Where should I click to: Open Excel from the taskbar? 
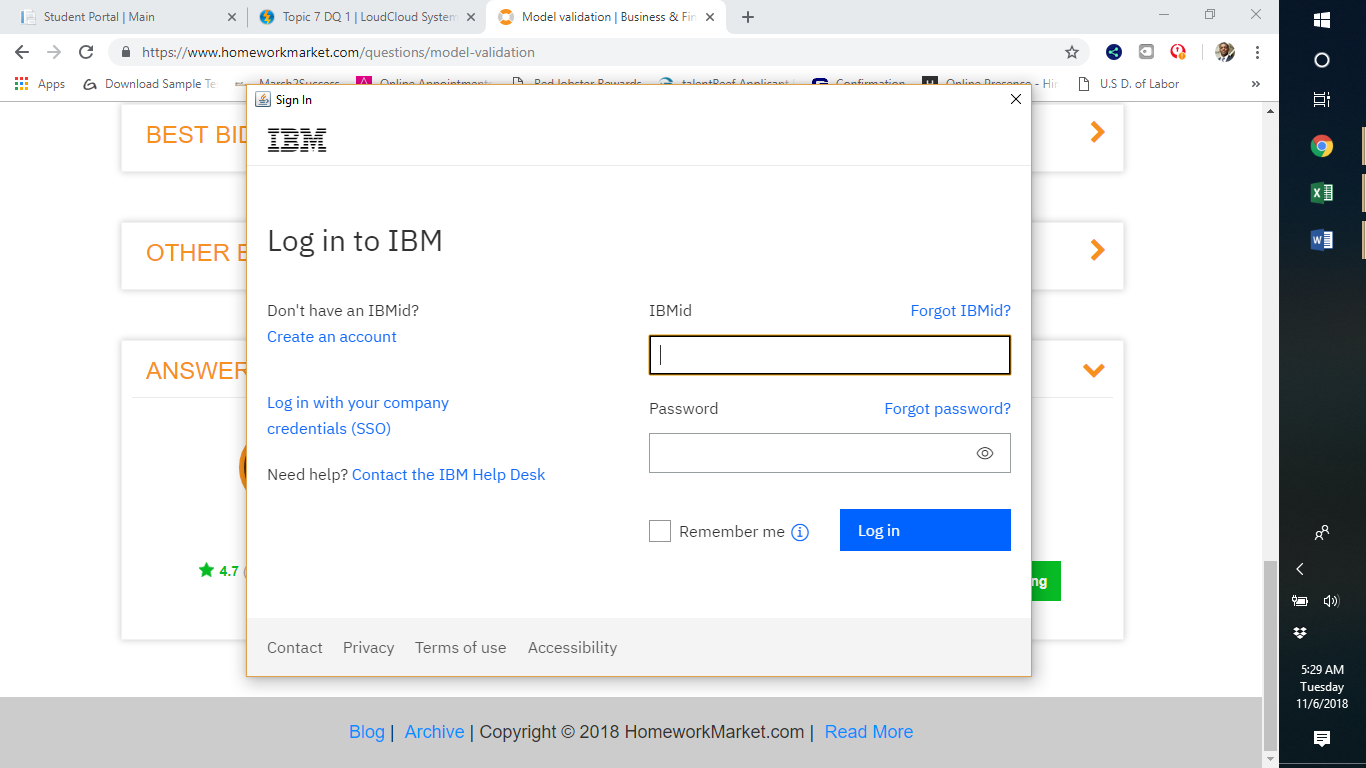click(1321, 193)
